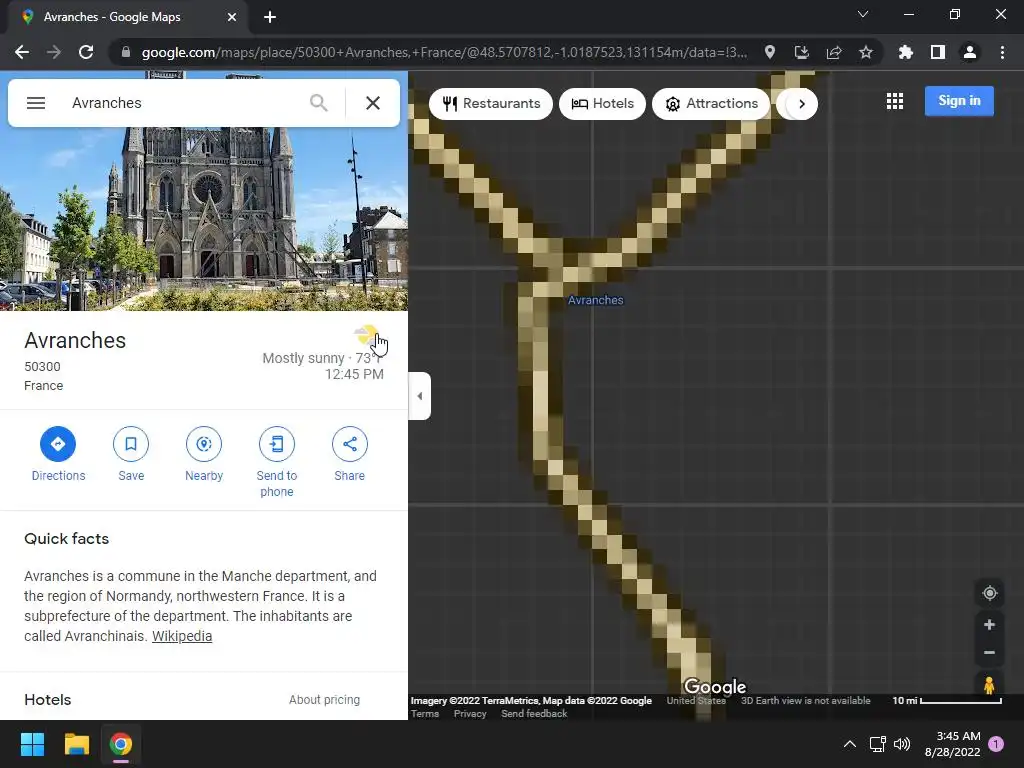Toggle the map scale units
The width and height of the screenshot is (1024, 768).
947,701
